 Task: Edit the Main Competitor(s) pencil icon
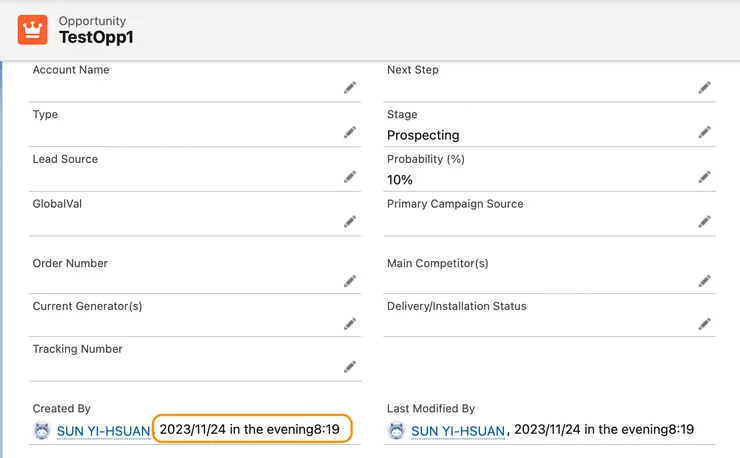[704, 281]
